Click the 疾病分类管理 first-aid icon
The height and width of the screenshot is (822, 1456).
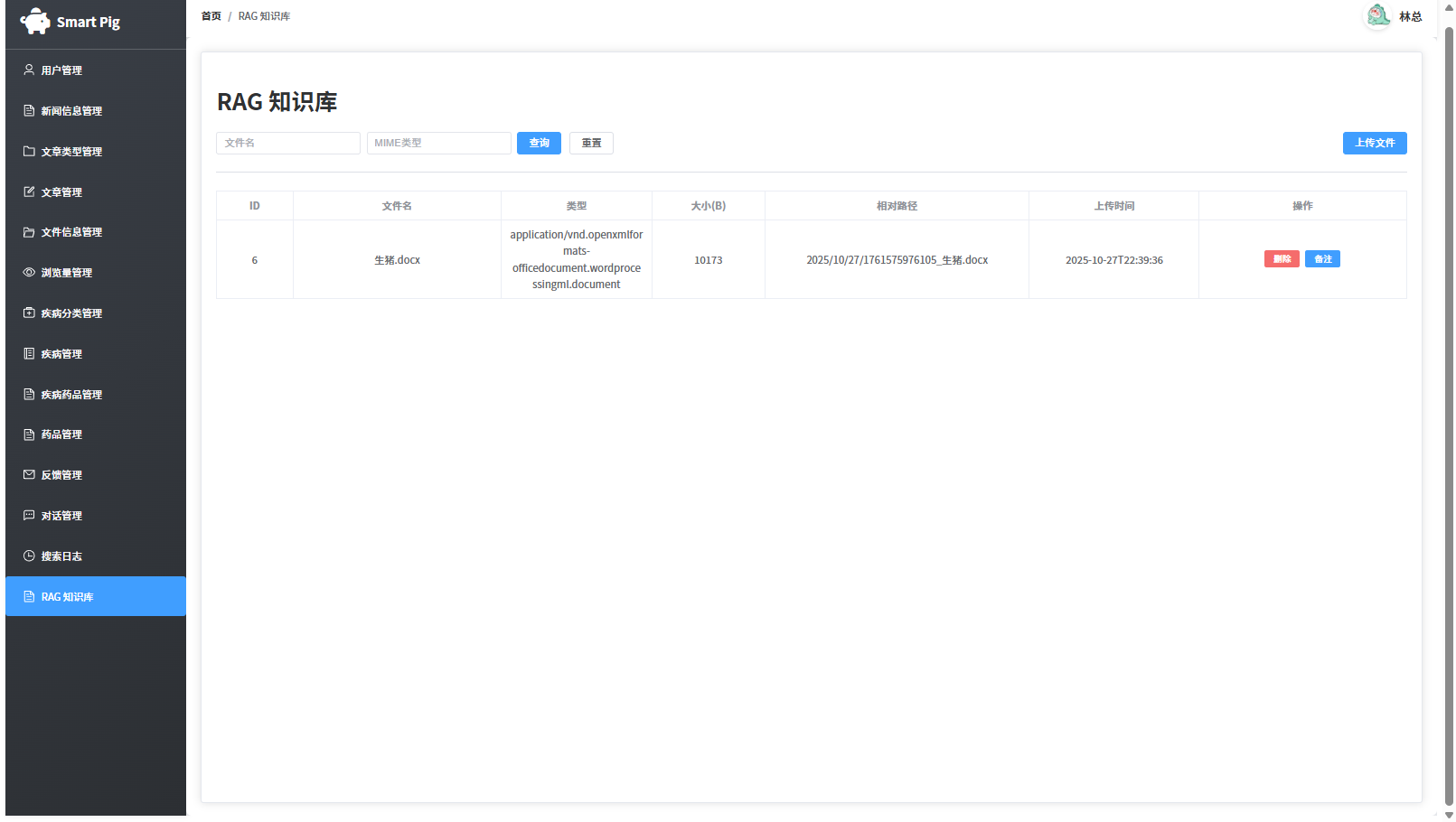click(x=29, y=313)
